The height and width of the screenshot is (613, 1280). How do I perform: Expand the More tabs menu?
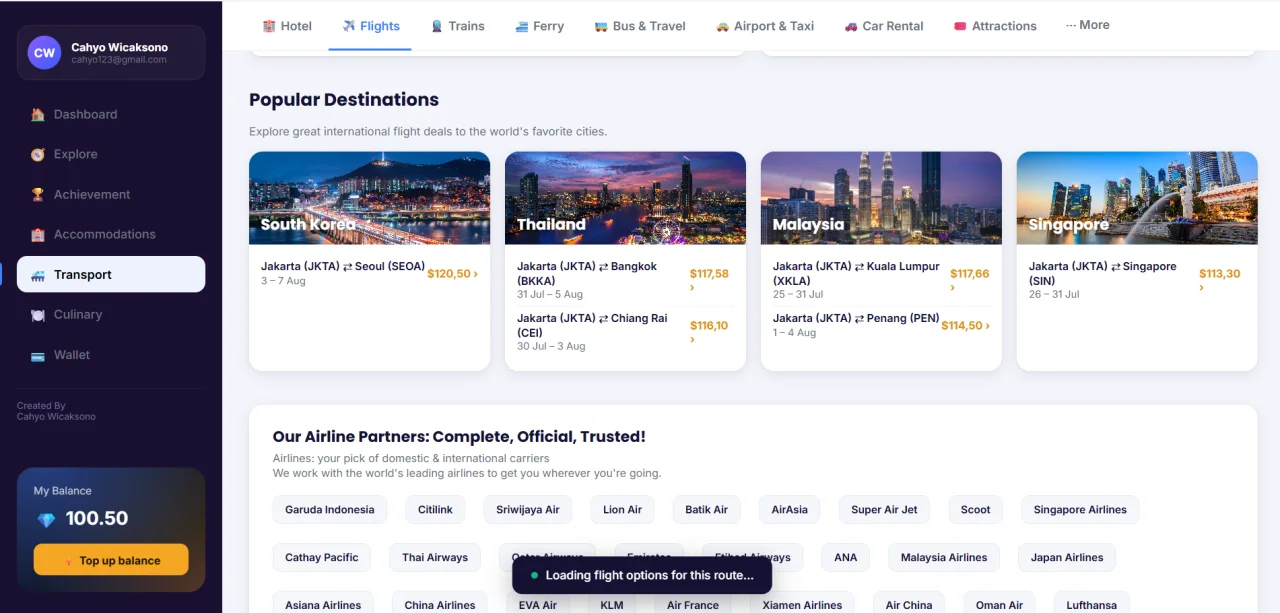point(1087,25)
